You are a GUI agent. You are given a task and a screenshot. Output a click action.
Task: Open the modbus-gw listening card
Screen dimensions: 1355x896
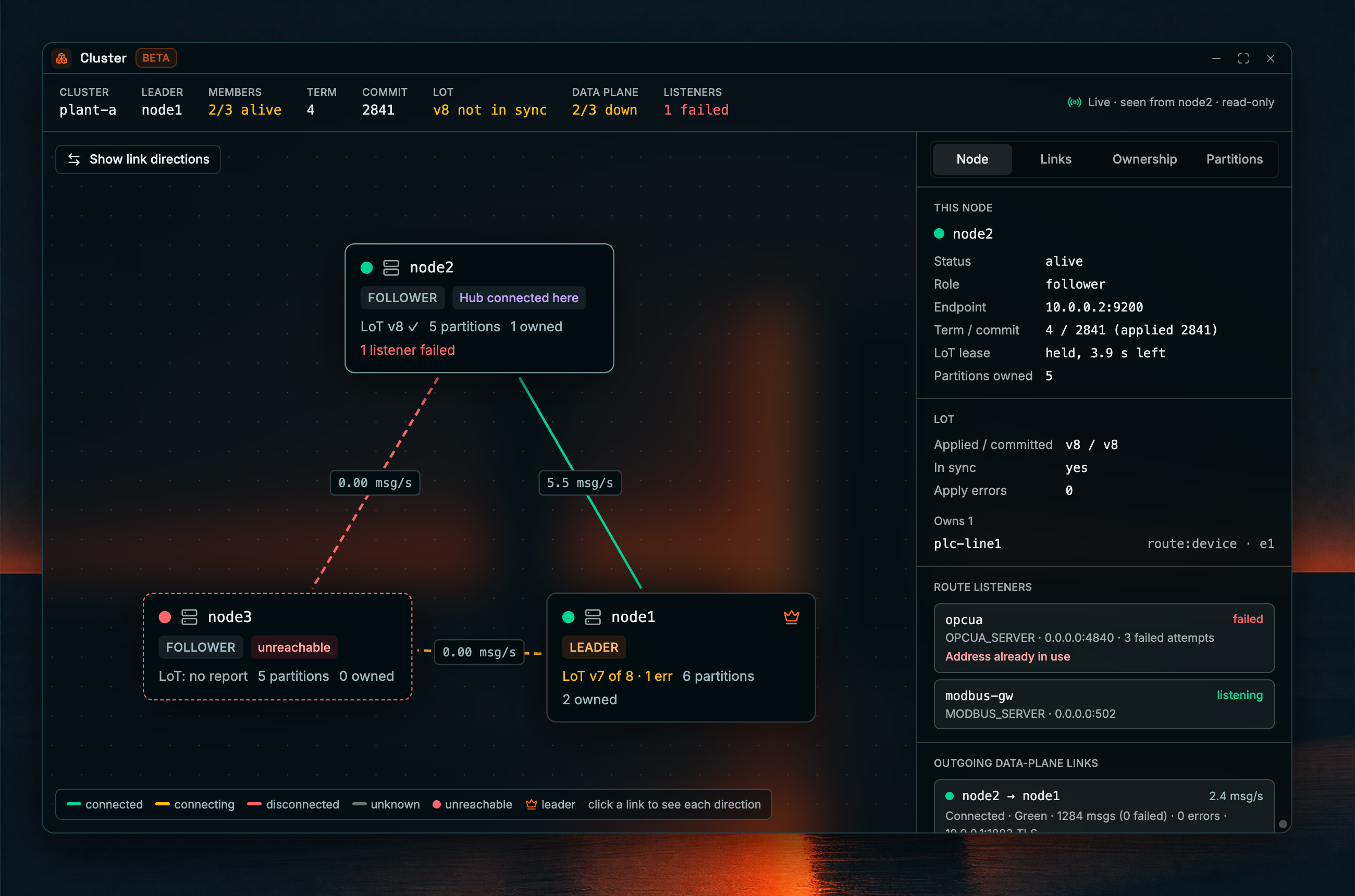point(1103,704)
